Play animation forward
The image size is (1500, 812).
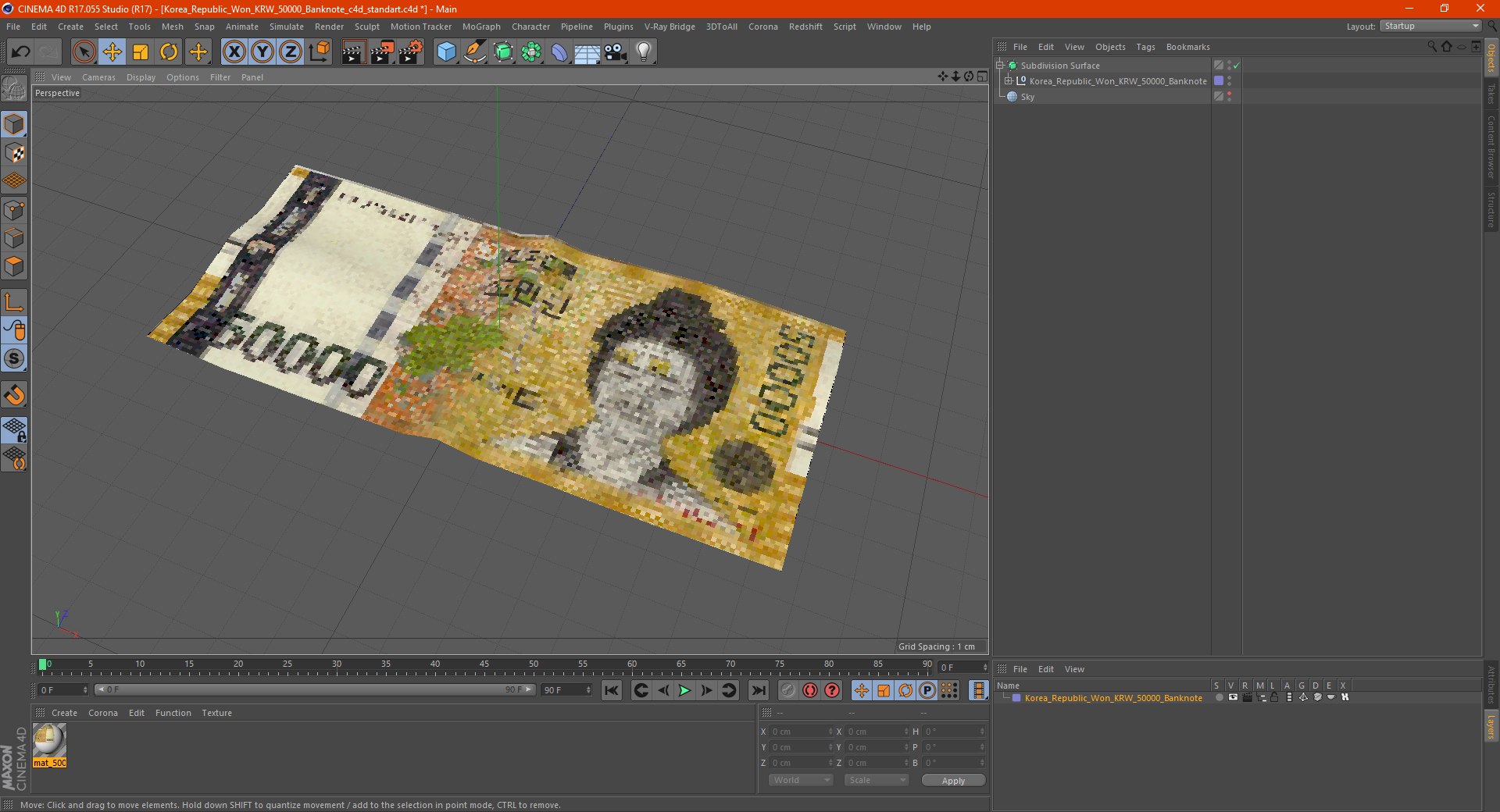pyautogui.click(x=684, y=690)
